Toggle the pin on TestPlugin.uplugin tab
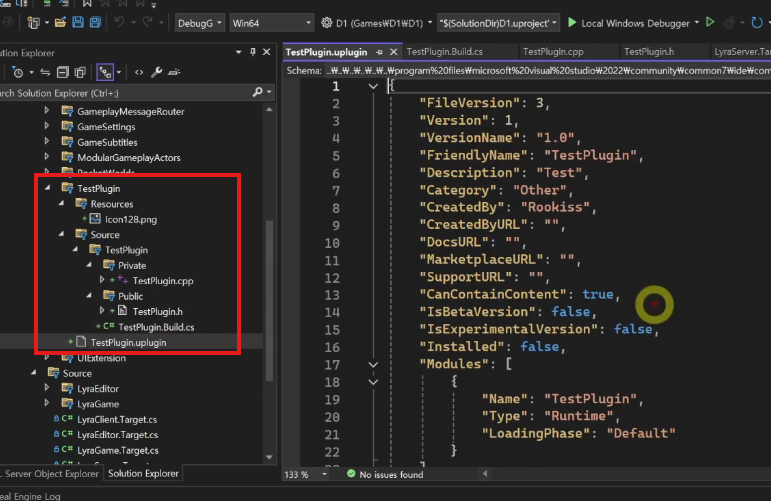 [379, 52]
